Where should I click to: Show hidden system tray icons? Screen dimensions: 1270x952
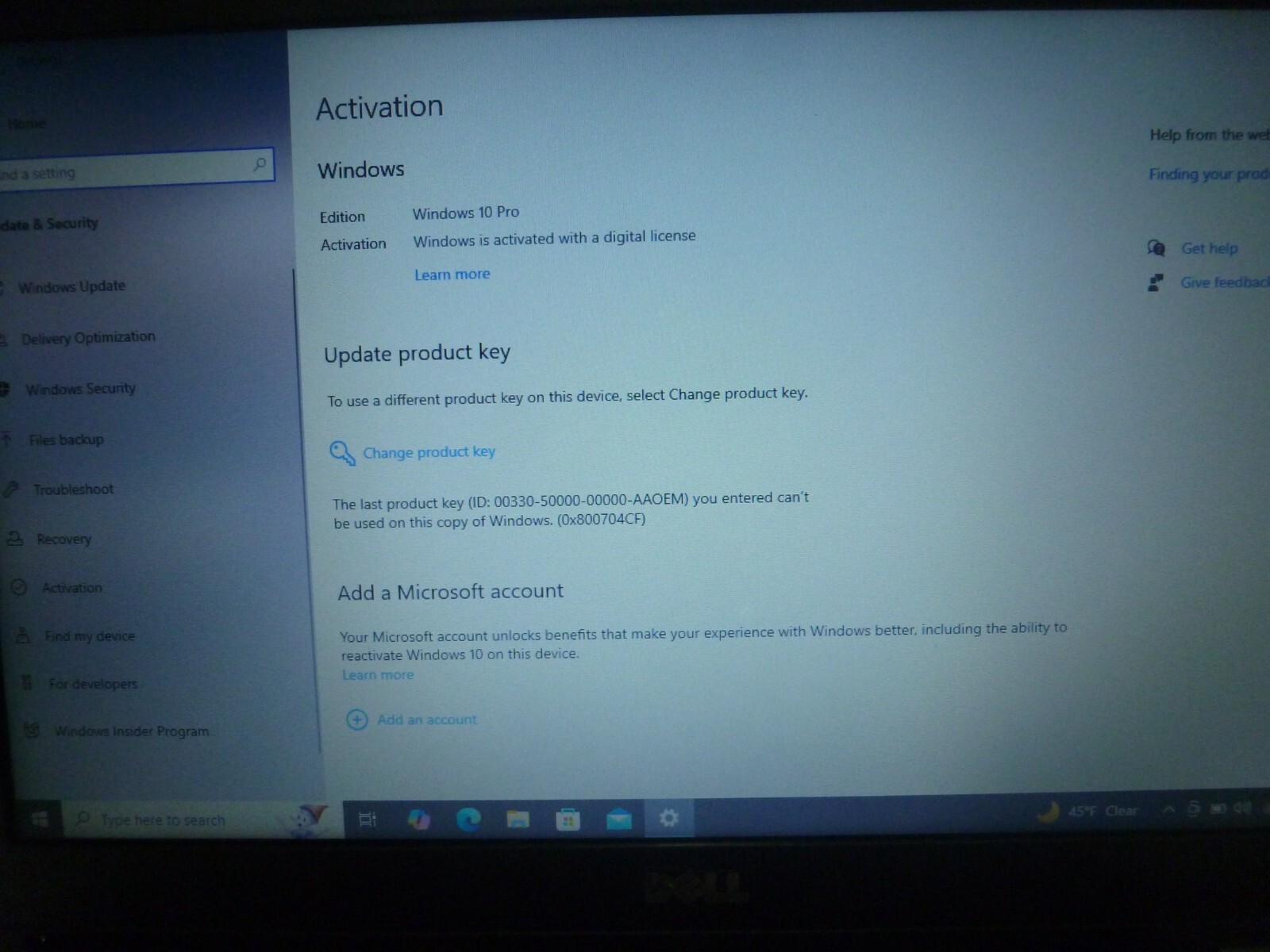(1168, 810)
